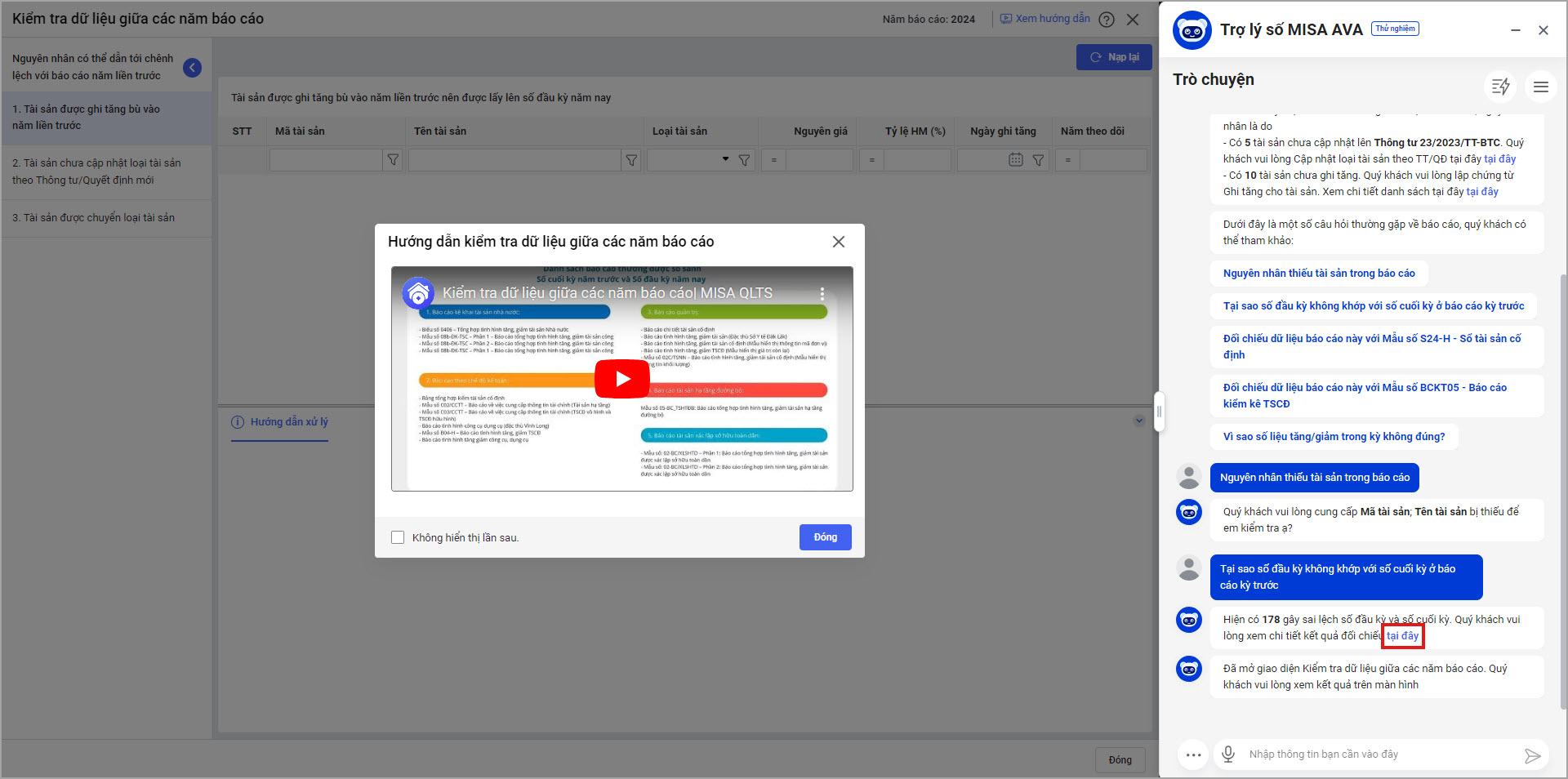The width and height of the screenshot is (1568, 779).
Task: Switch to the Hướng dẫn xử lý tab
Action: click(x=280, y=422)
